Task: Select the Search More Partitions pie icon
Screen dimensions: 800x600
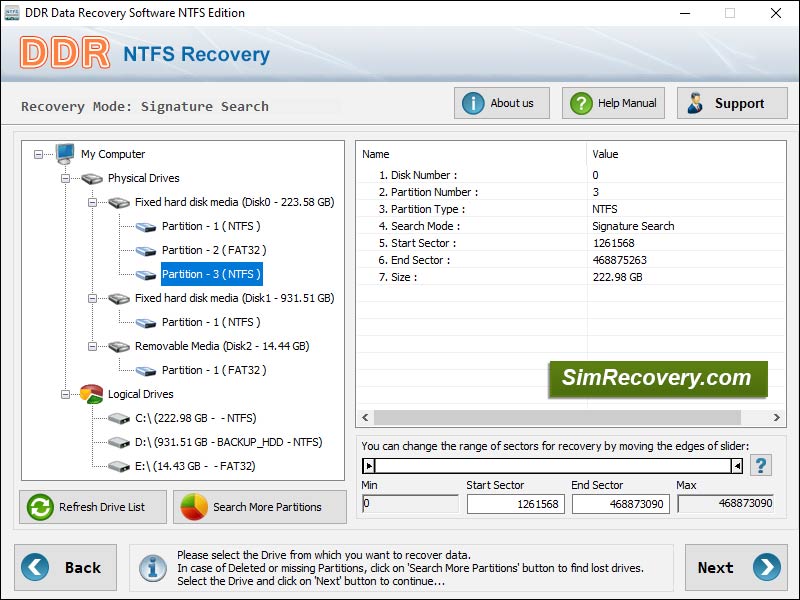Action: 196,507
